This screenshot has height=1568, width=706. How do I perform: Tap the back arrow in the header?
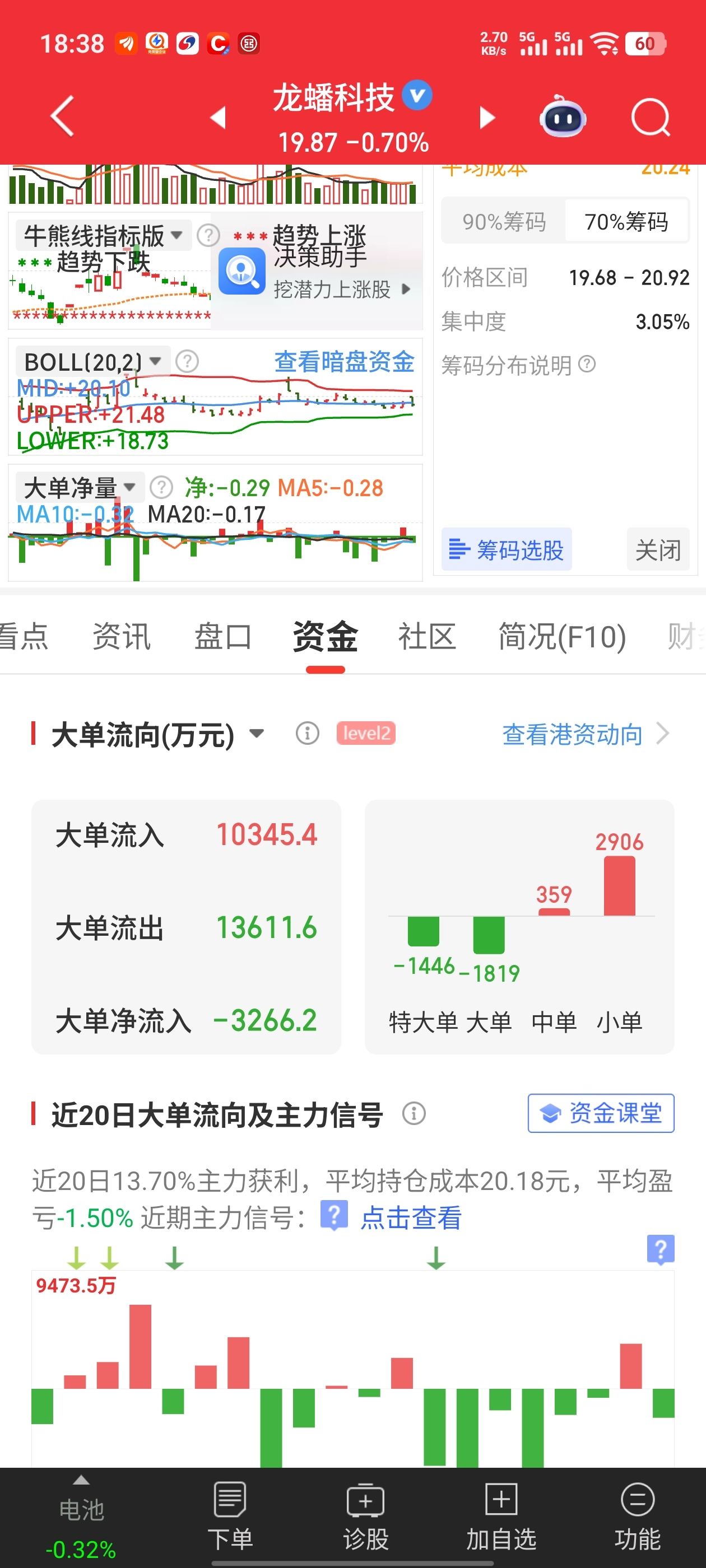coord(63,116)
